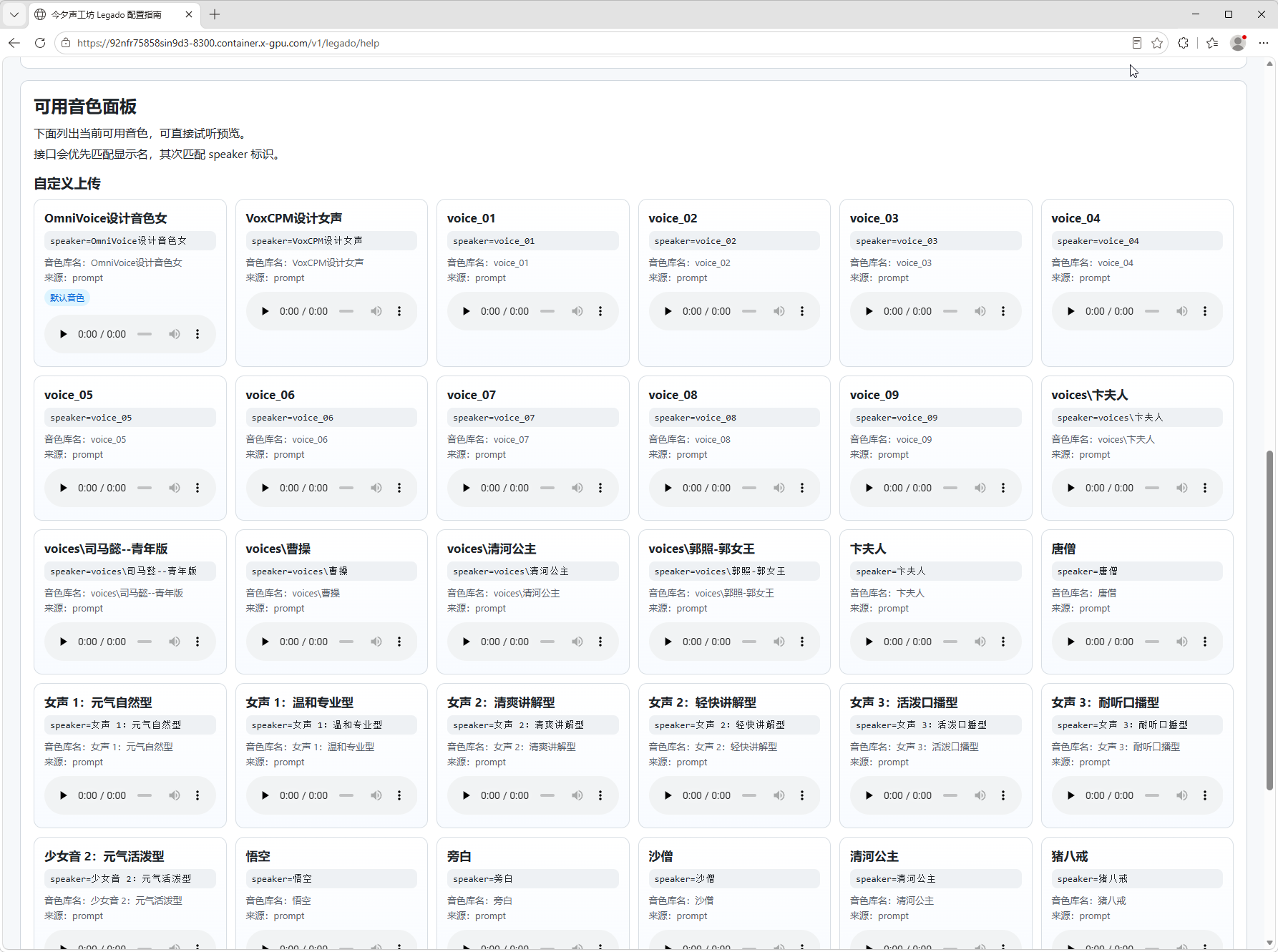Refresh the current page
This screenshot has height=952, width=1278.
[40, 43]
